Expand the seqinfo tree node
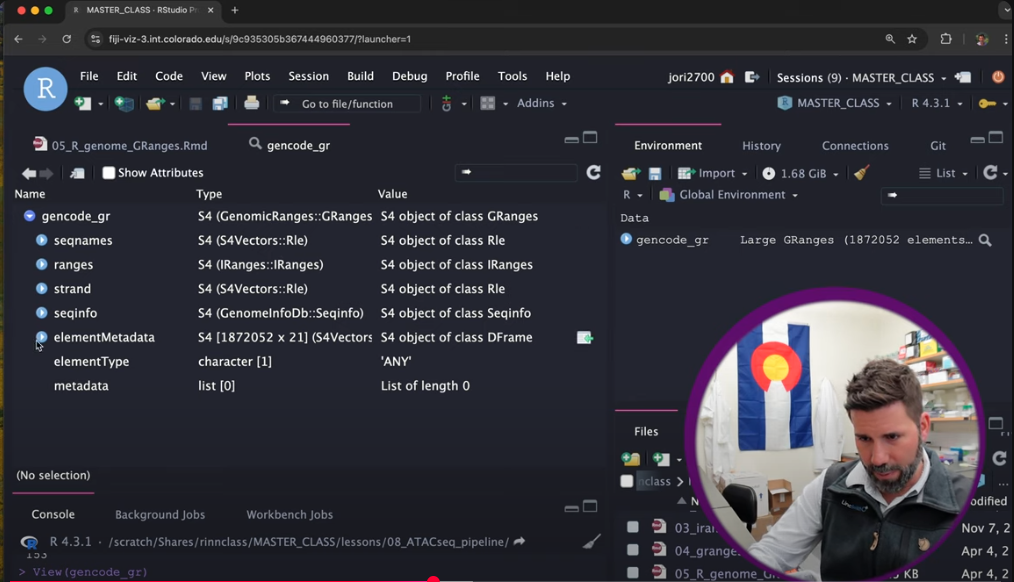 point(41,313)
